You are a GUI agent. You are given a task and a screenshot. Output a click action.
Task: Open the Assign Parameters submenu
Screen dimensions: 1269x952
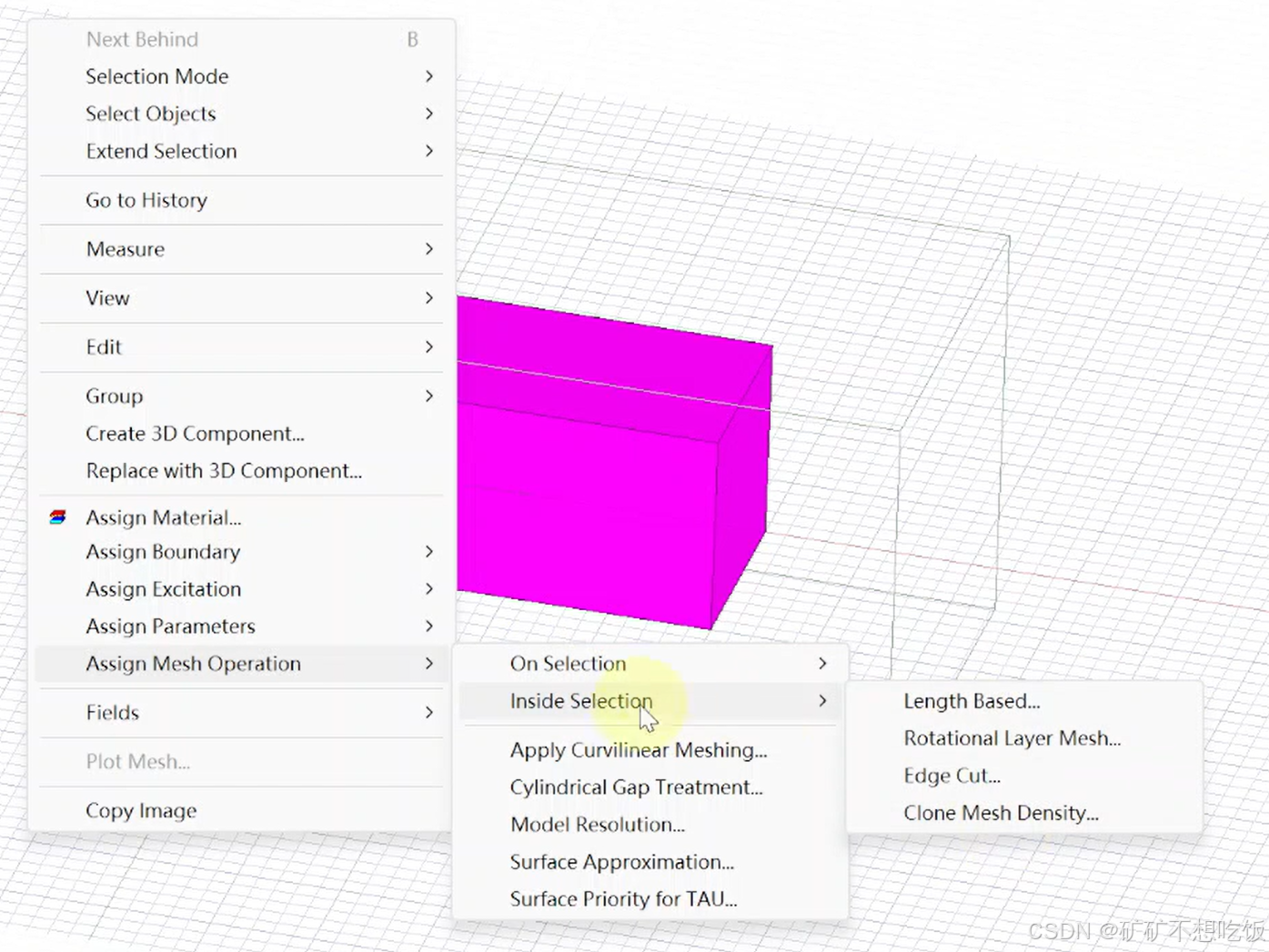(x=241, y=626)
